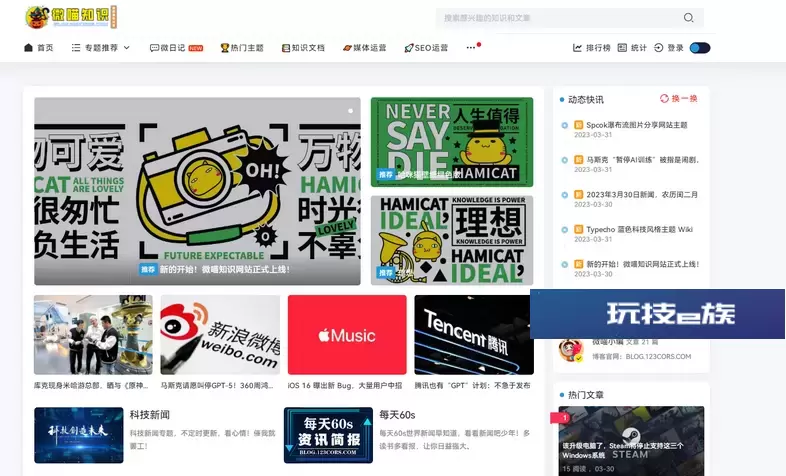The width and height of the screenshot is (786, 476).
Task: Click the 换一换 refresh button
Action: tap(679, 98)
